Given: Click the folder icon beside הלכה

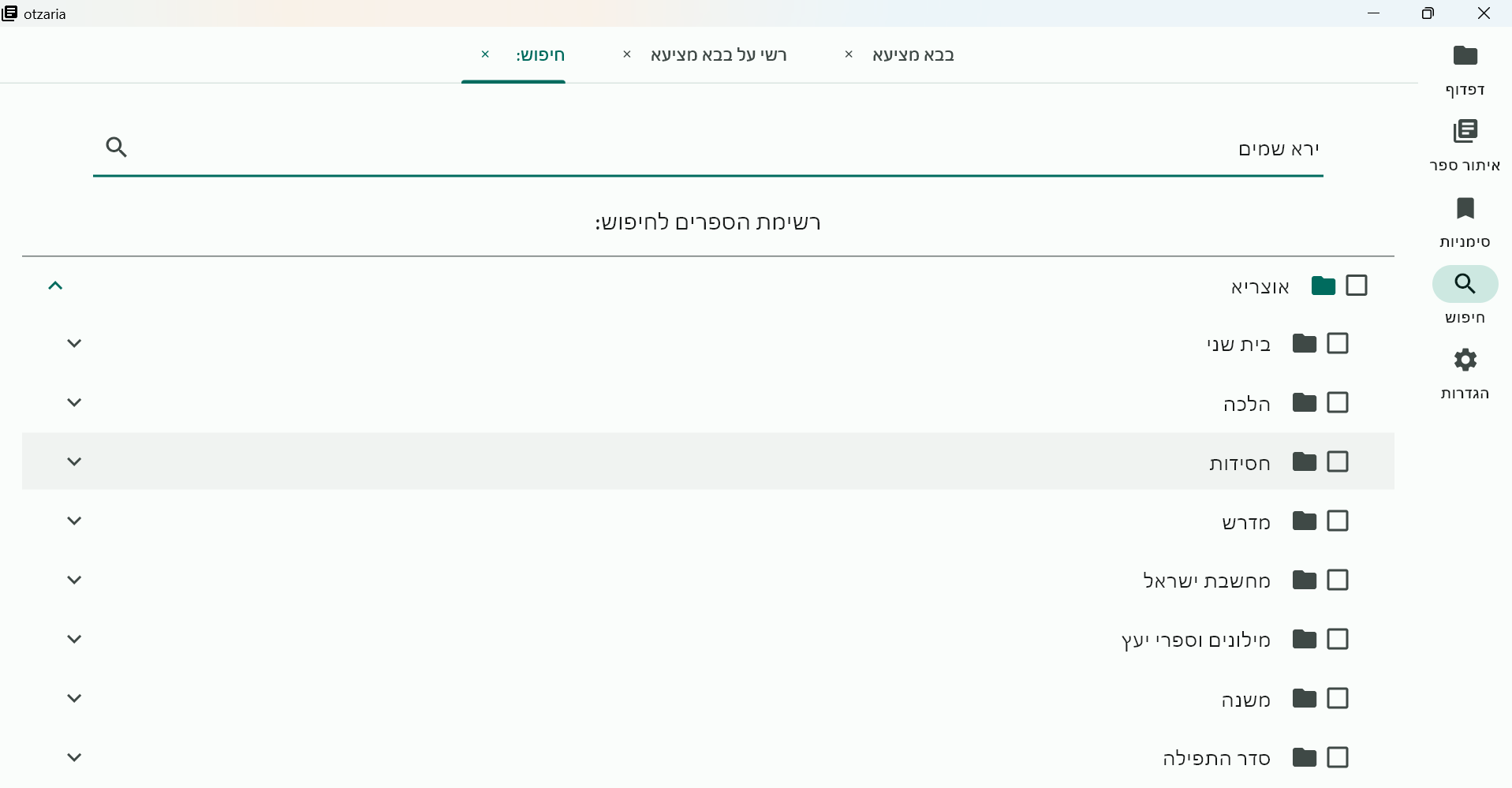Looking at the screenshot, I should 1304,403.
